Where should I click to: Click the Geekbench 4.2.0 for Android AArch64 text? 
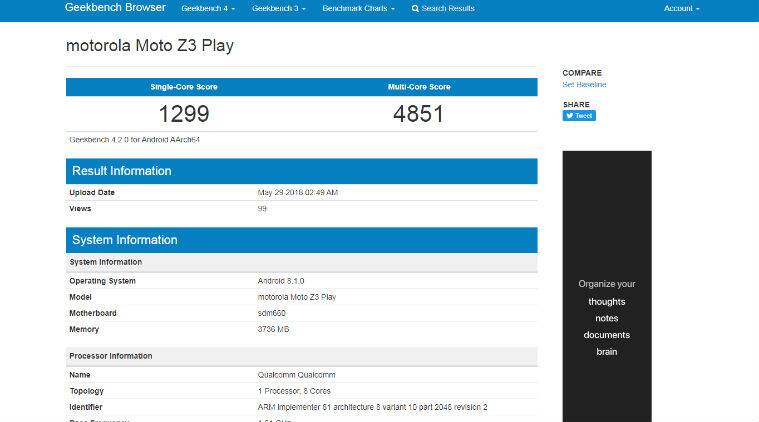pos(135,140)
